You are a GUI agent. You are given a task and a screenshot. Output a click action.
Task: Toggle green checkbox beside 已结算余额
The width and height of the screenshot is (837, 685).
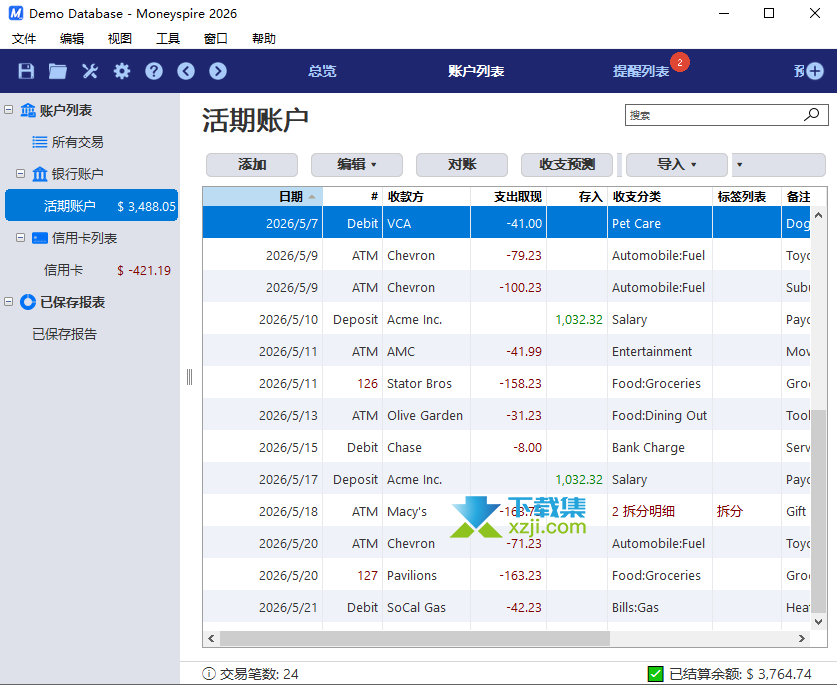tap(656, 674)
